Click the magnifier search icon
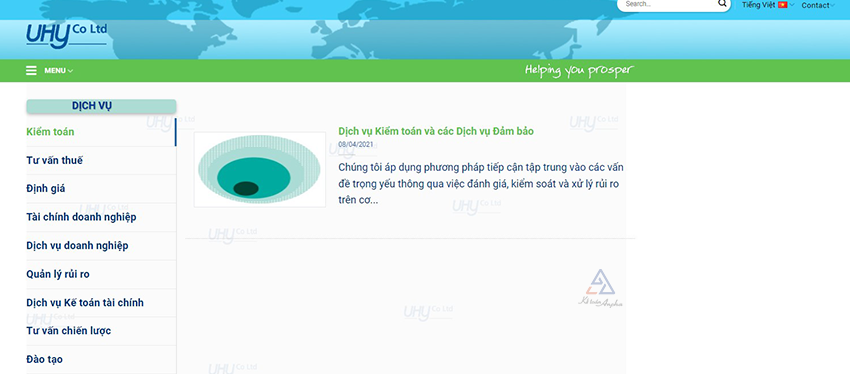850x374 pixels. (x=722, y=4)
